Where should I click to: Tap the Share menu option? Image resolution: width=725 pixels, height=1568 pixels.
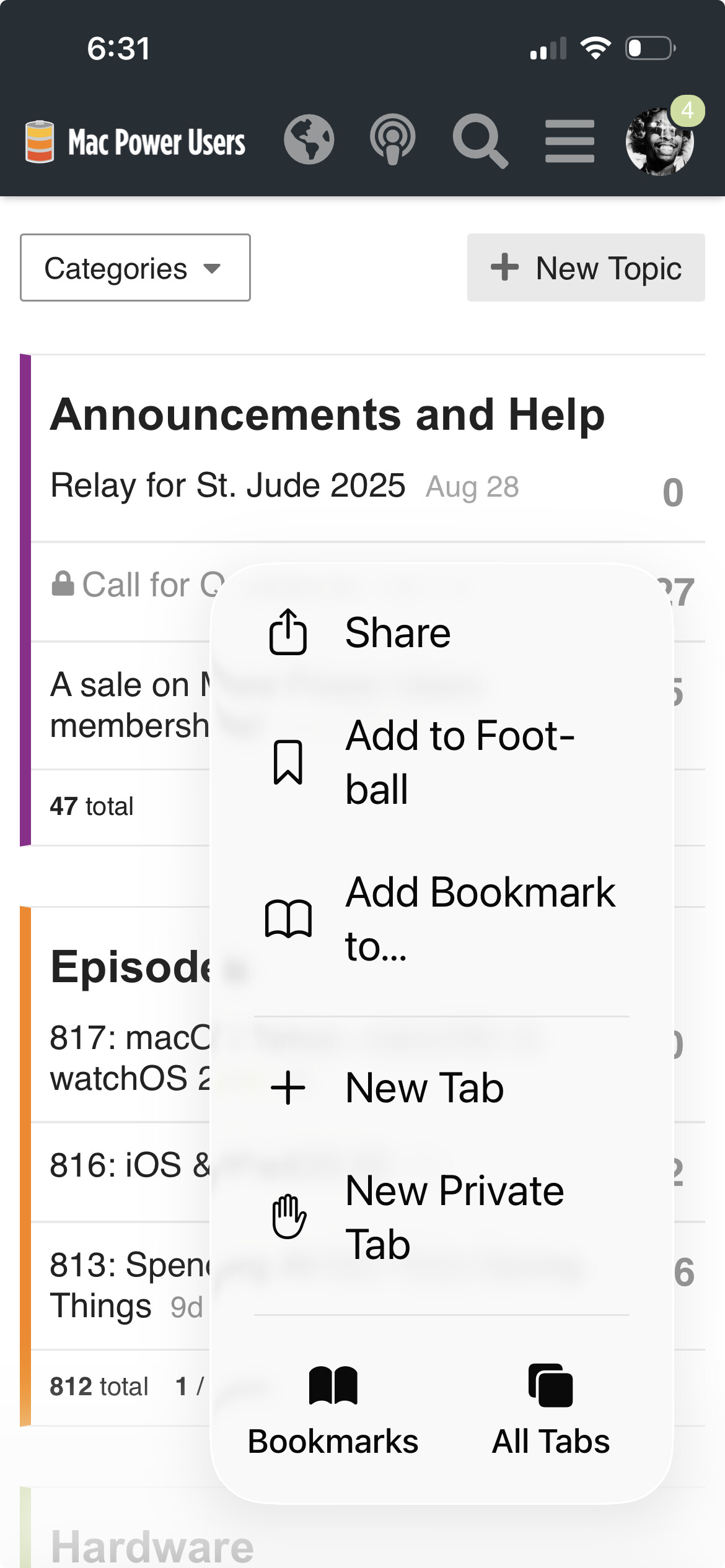(x=397, y=633)
